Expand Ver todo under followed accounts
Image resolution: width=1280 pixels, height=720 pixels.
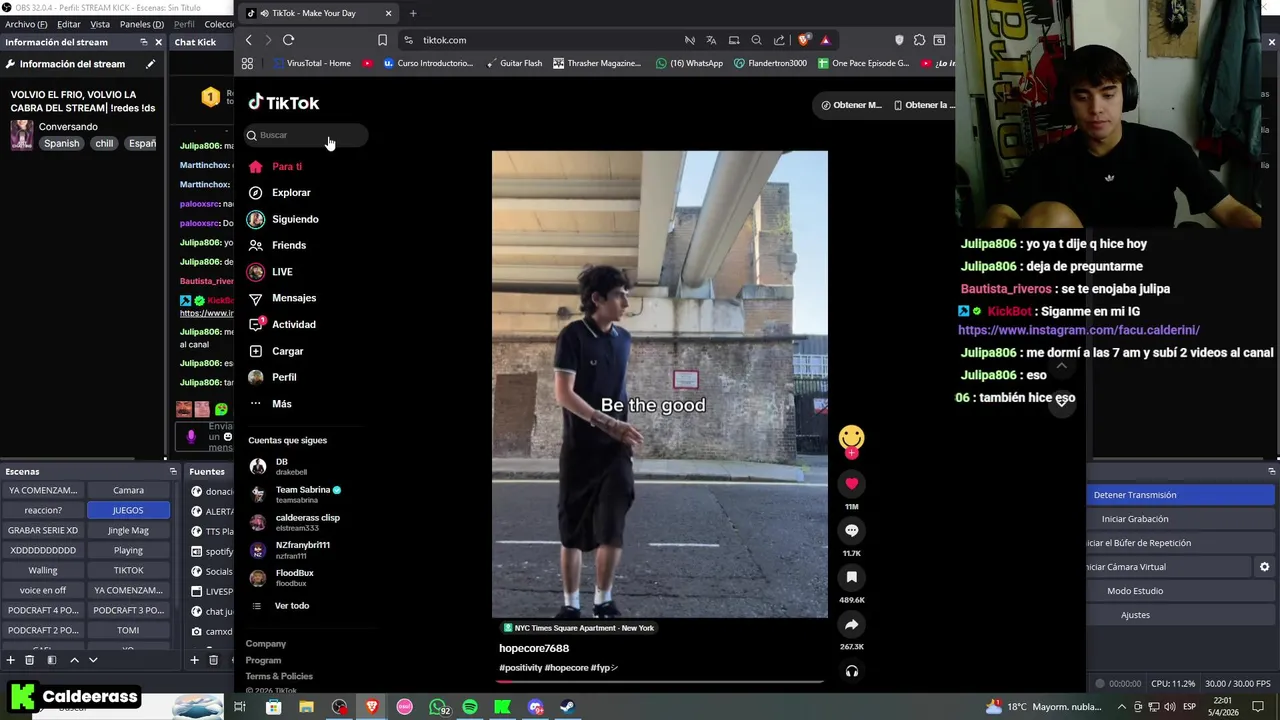(291, 606)
